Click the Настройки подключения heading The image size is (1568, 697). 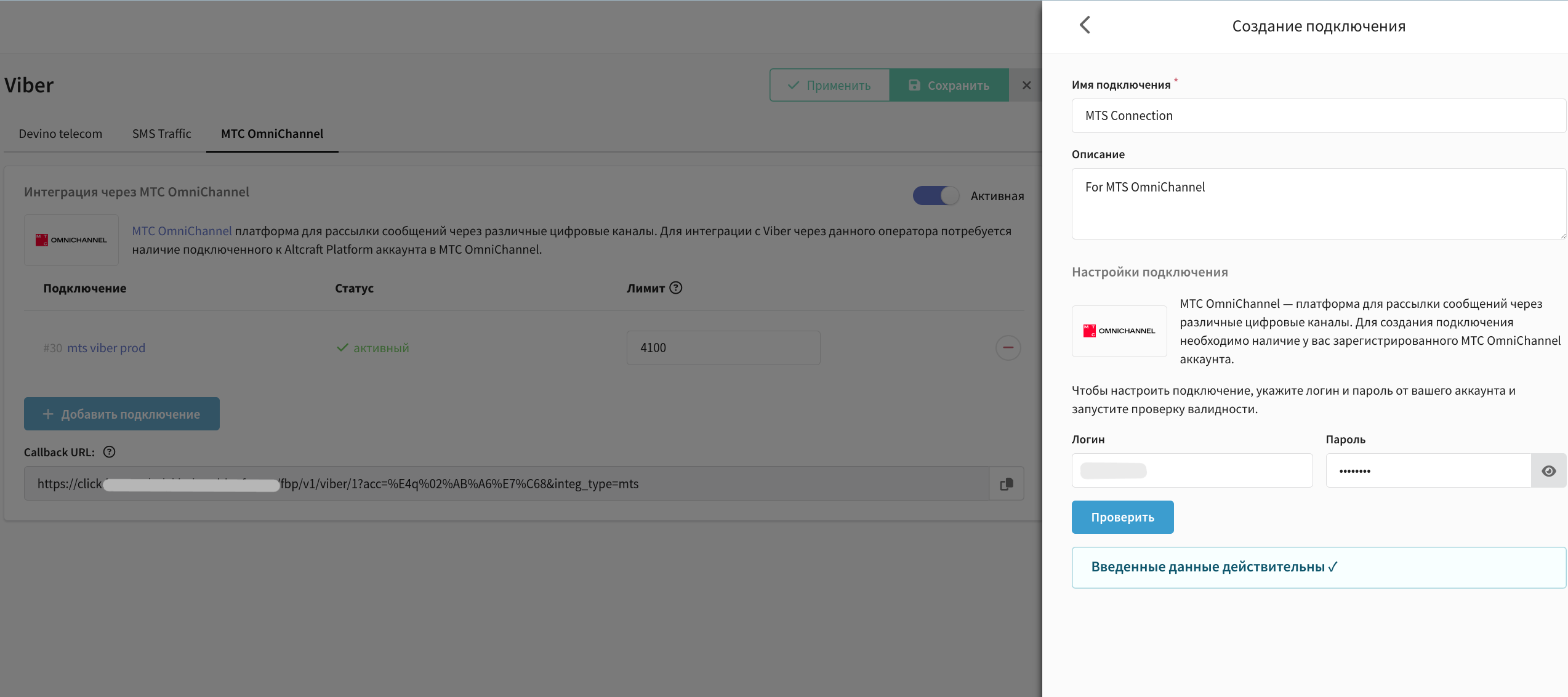[1149, 272]
